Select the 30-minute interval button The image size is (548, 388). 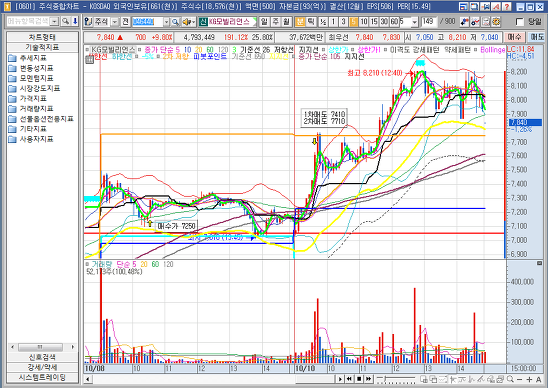coord(384,22)
